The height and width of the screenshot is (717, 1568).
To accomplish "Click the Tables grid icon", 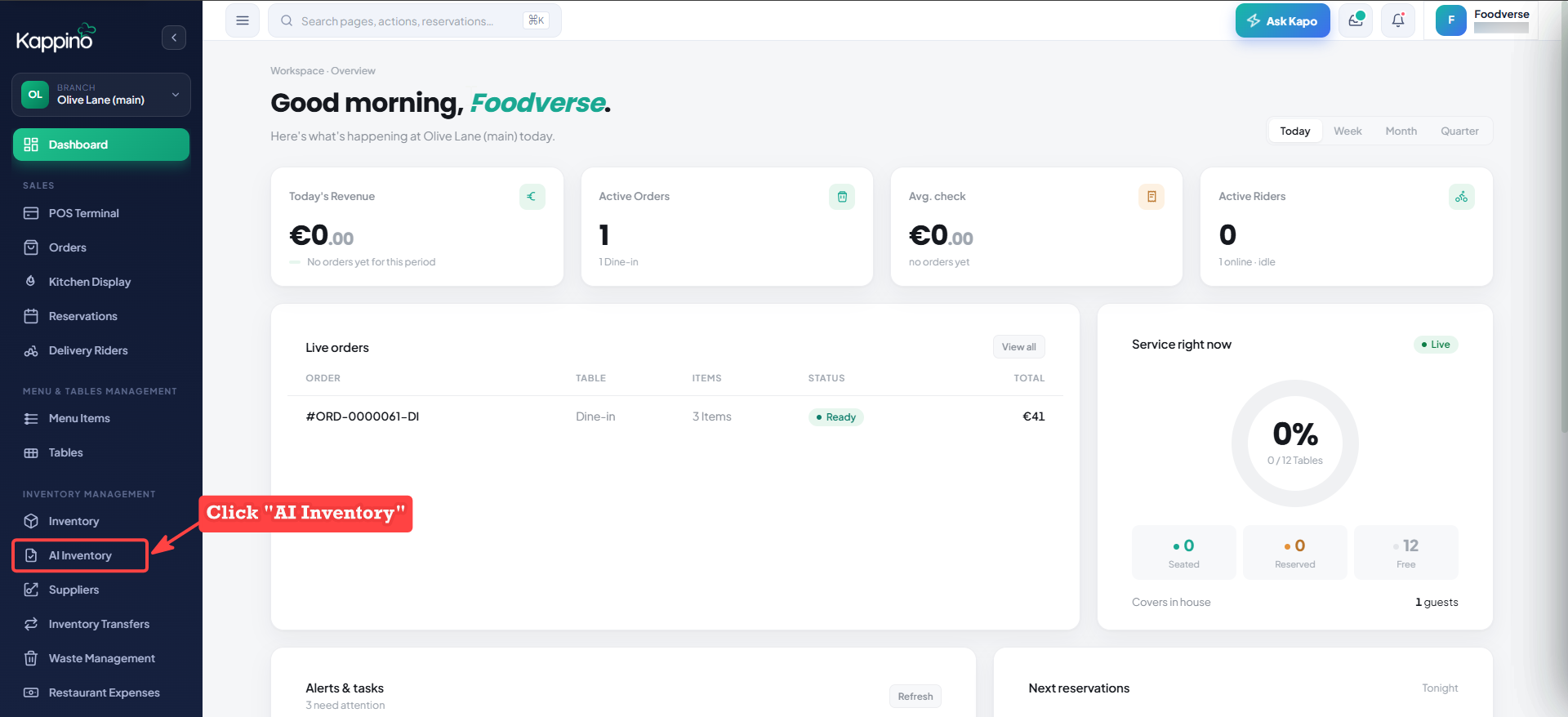I will click(31, 452).
